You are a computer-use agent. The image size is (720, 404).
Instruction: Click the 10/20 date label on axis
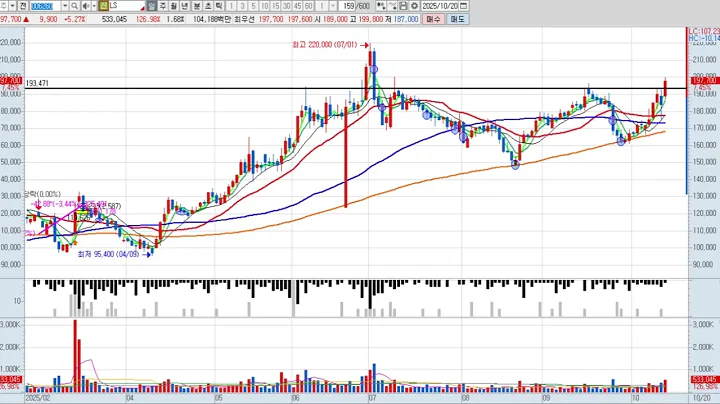click(x=701, y=398)
